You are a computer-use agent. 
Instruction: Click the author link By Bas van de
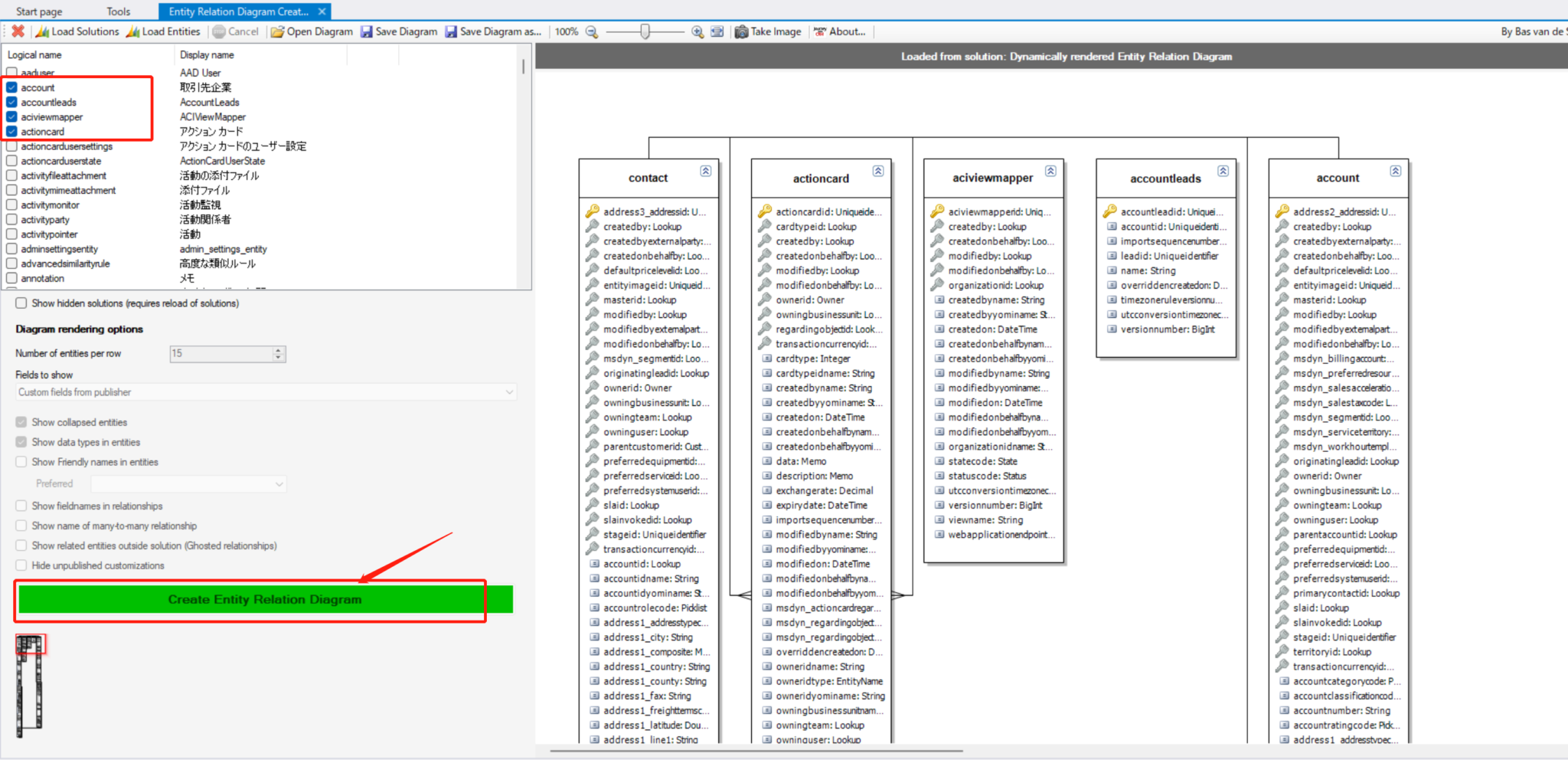(1534, 31)
